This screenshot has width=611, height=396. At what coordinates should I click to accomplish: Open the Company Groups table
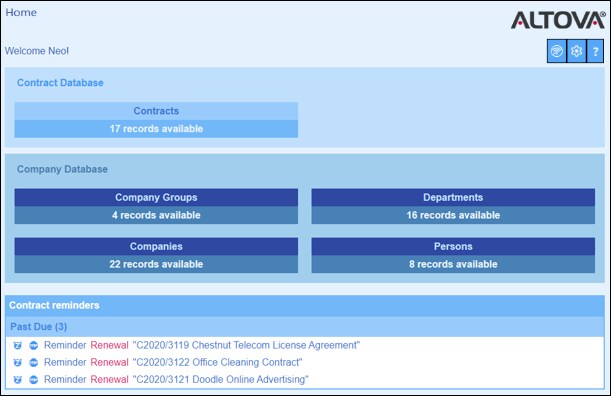click(x=156, y=198)
